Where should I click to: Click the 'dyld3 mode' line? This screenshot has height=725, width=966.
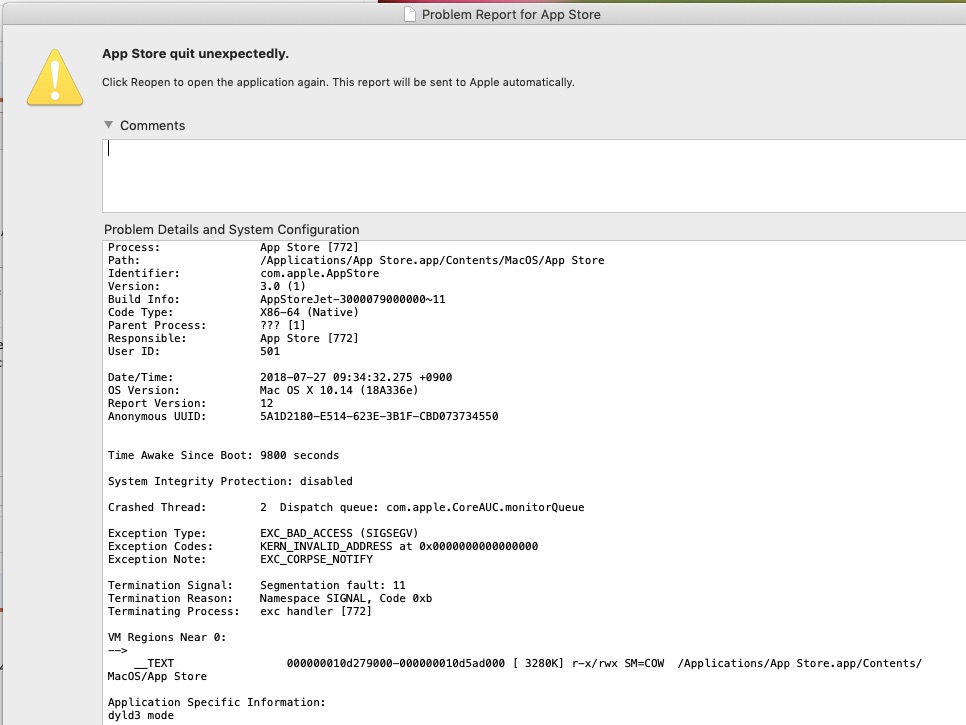pyautogui.click(x=140, y=715)
